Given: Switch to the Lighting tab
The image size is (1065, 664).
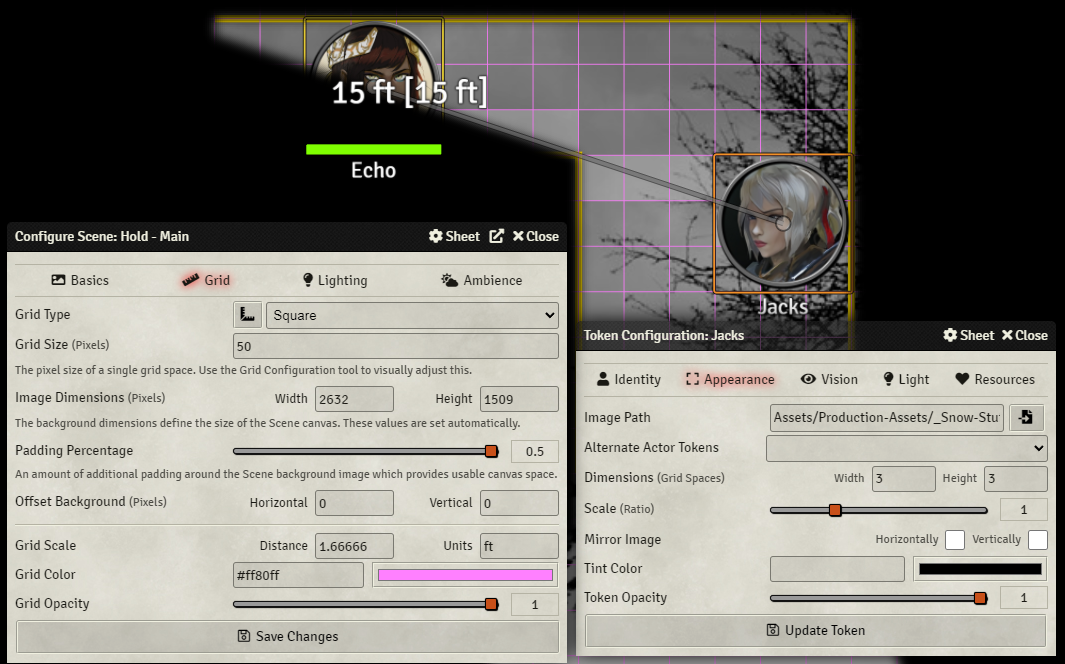Looking at the screenshot, I should tap(334, 280).
